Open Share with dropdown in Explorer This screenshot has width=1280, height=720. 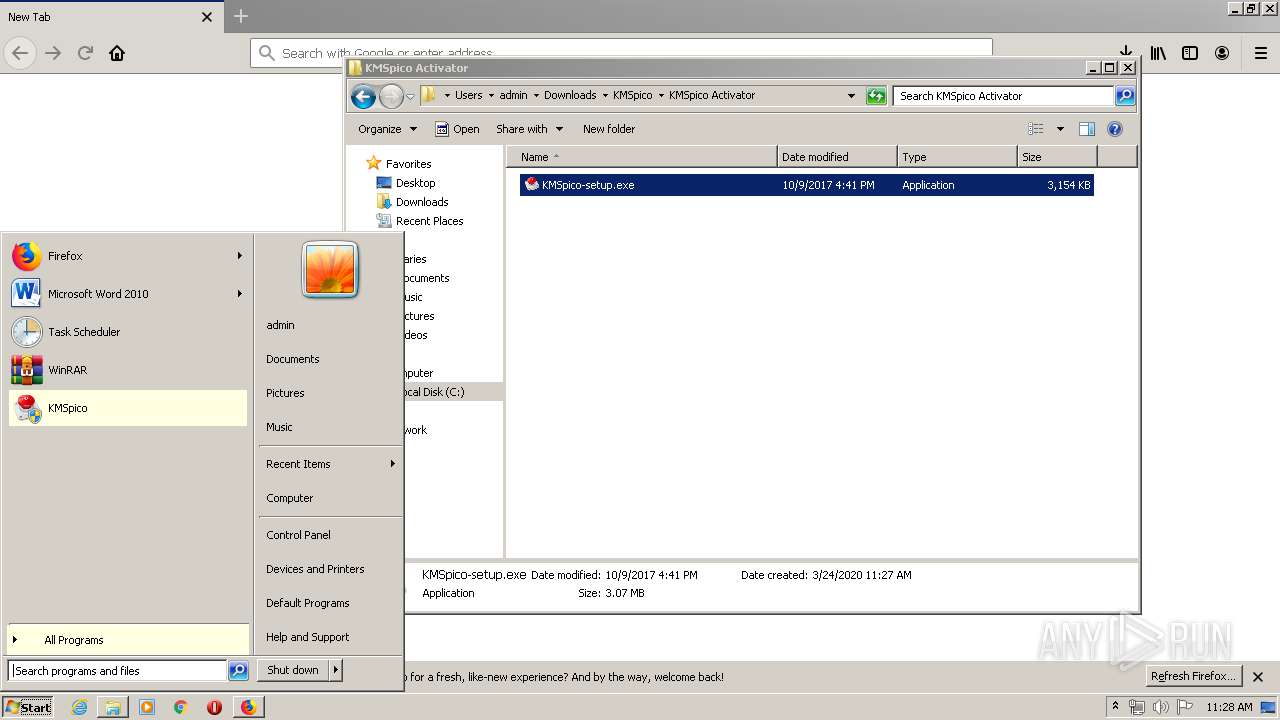pos(529,129)
